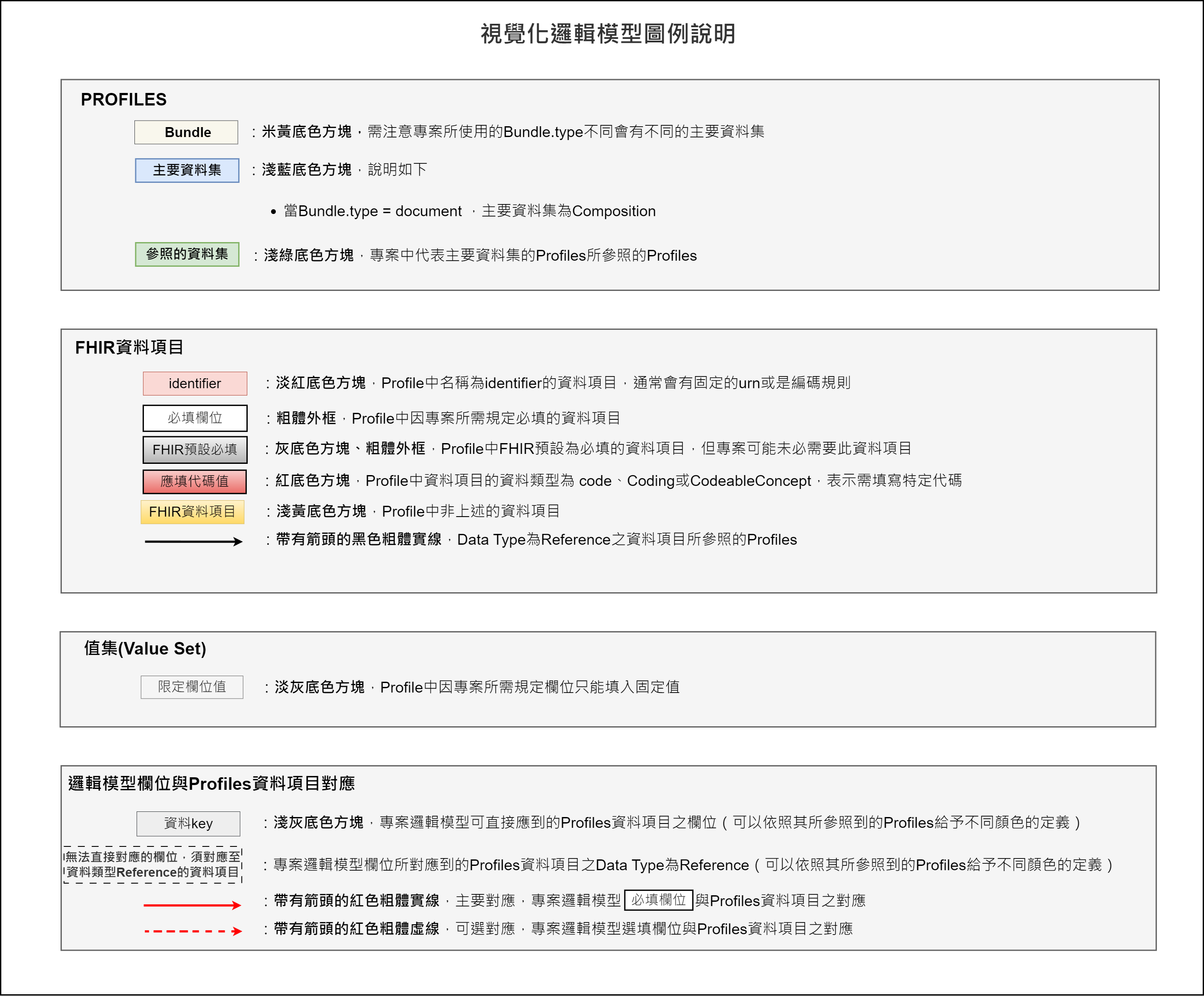Click the text 紅底色方塊
The height and width of the screenshot is (996, 1204).
click(313, 481)
